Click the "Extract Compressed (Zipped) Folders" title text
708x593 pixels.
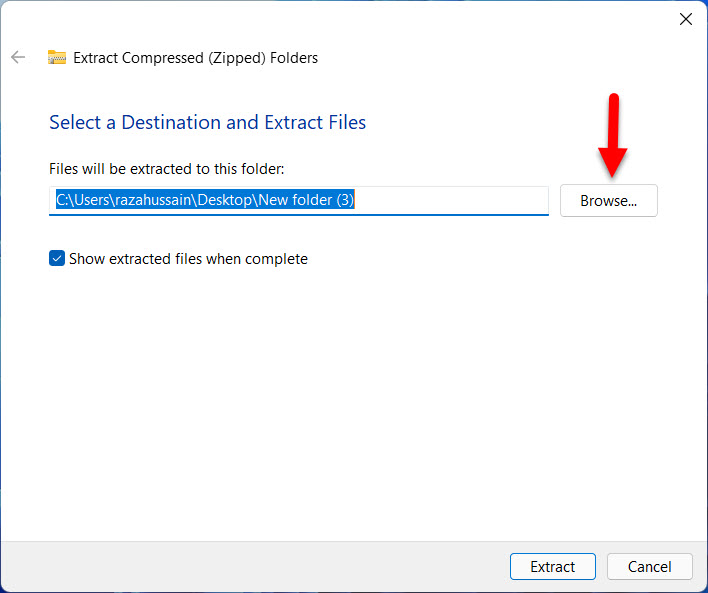195,58
